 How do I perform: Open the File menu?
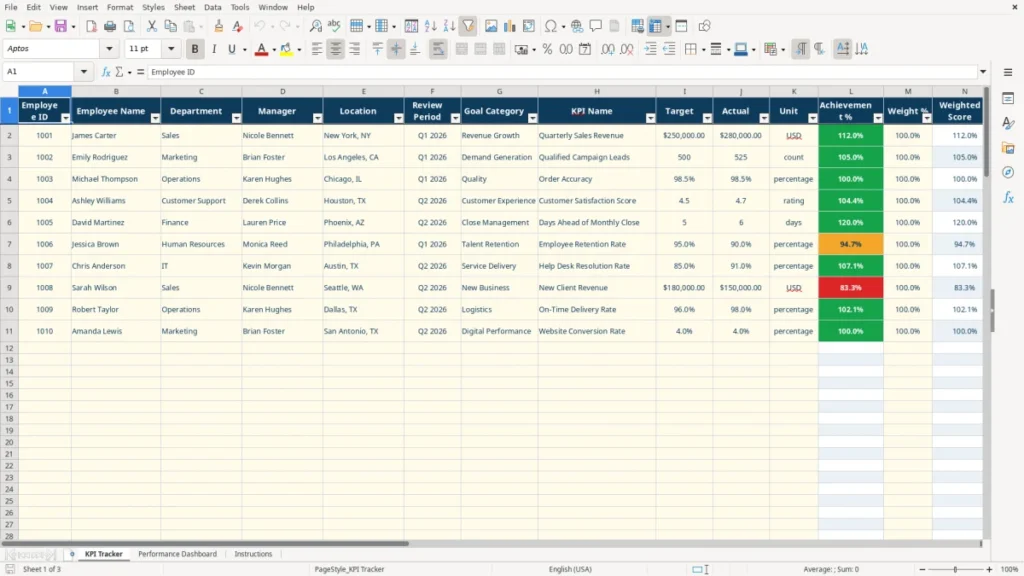point(11,7)
